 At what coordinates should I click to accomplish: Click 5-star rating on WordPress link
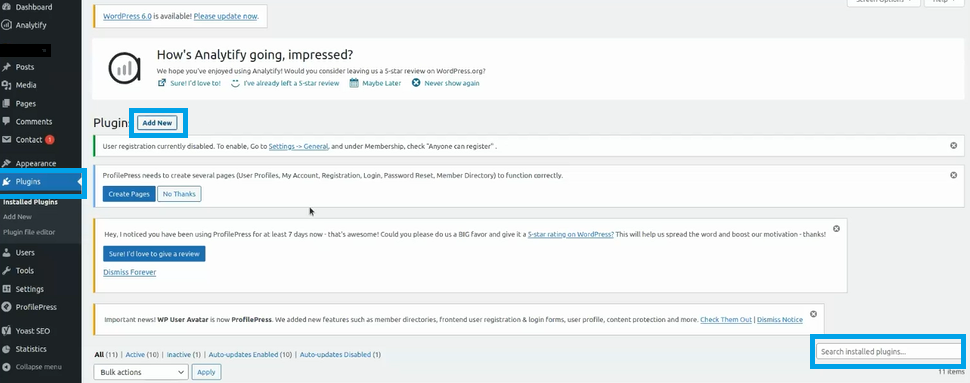[x=570, y=235]
